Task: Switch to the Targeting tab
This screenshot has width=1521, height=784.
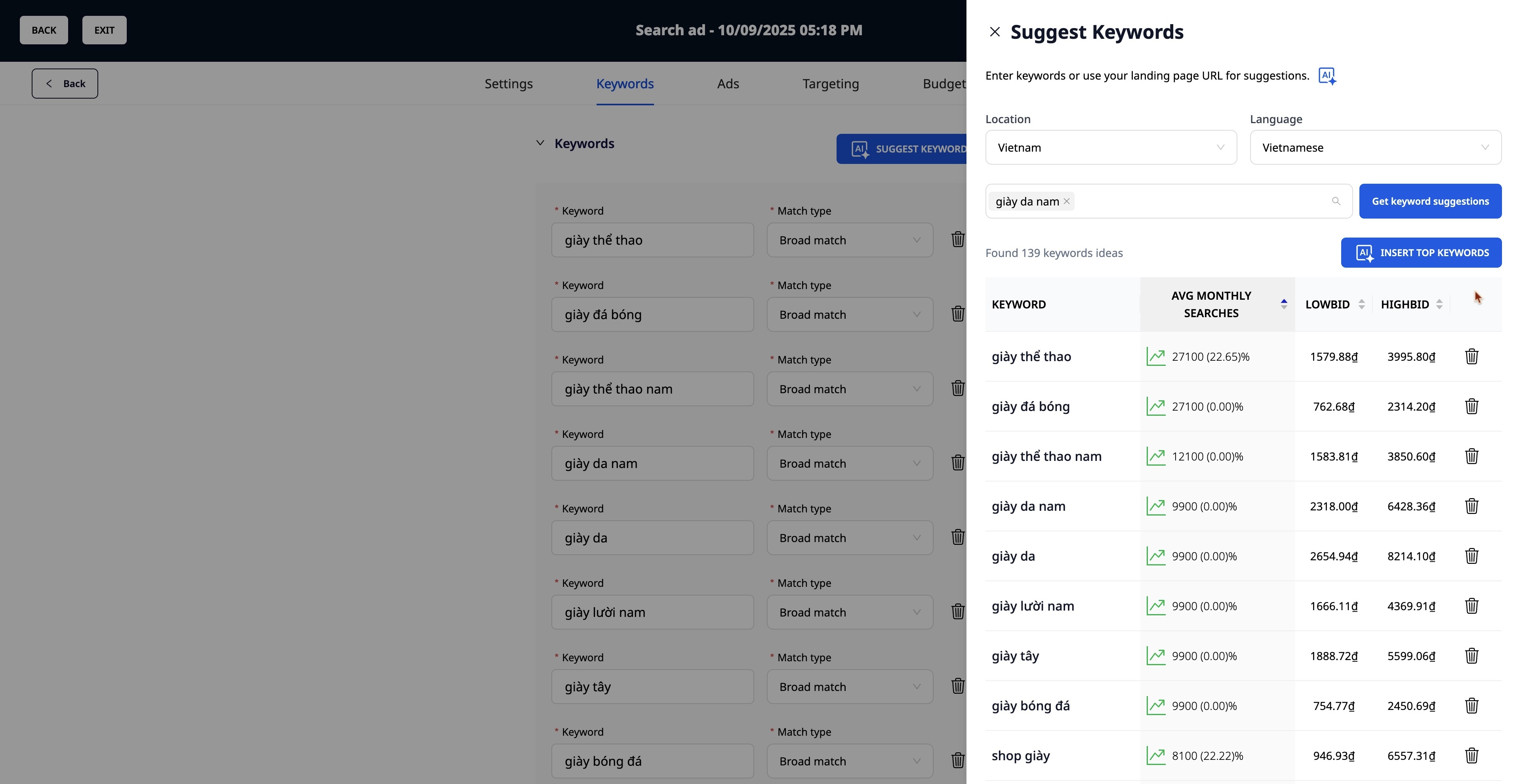Action: point(830,84)
